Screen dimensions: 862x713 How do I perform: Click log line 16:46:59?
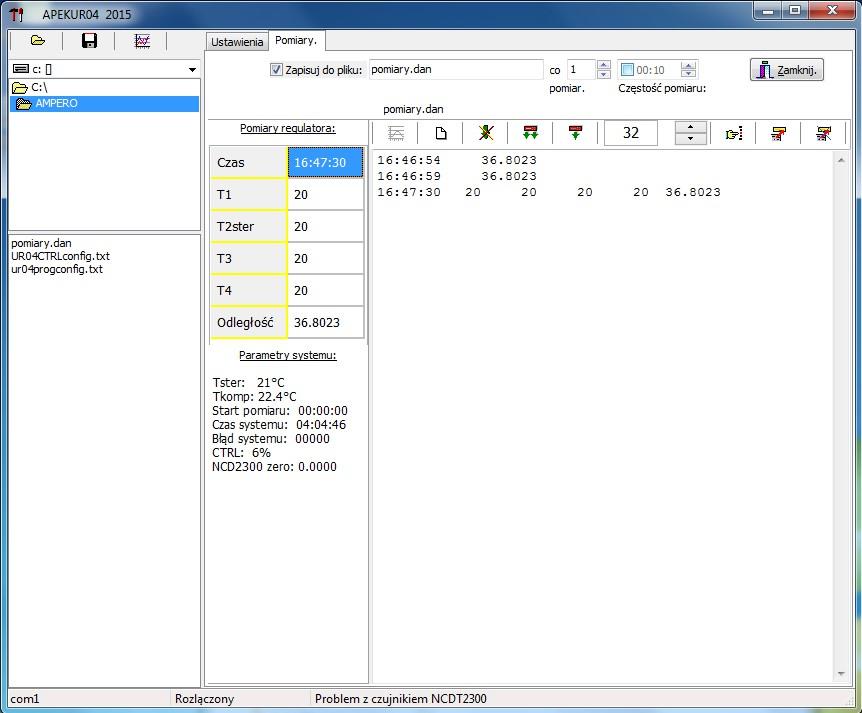pyautogui.click(x=457, y=176)
